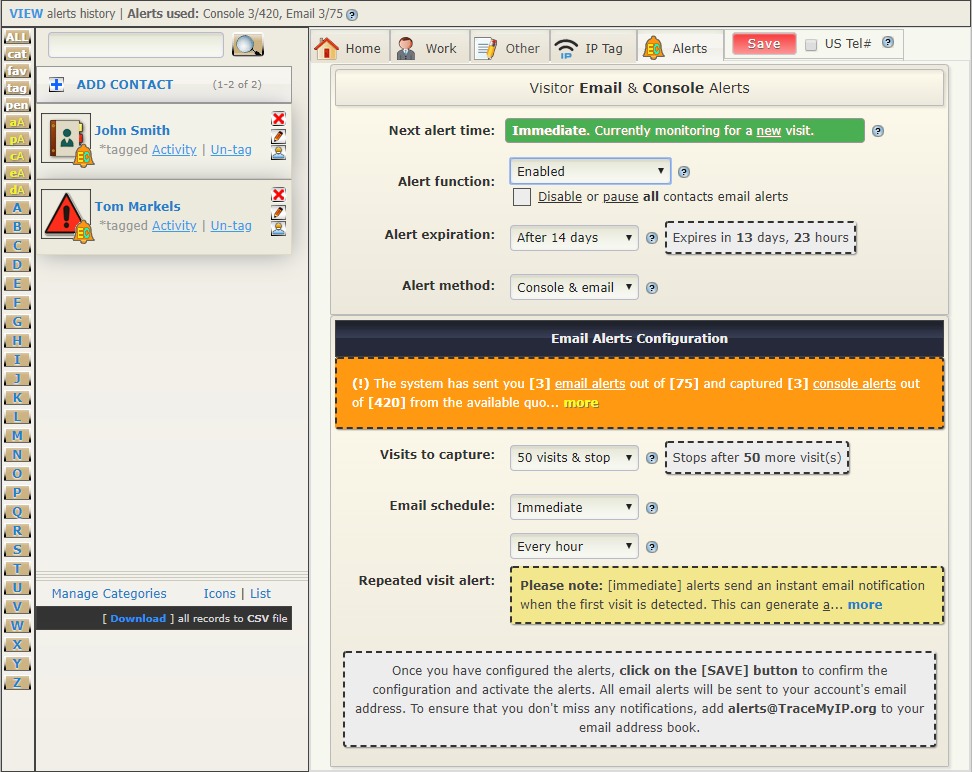Open John Smith's person profile icon
This screenshot has width=972, height=772.
(x=278, y=152)
